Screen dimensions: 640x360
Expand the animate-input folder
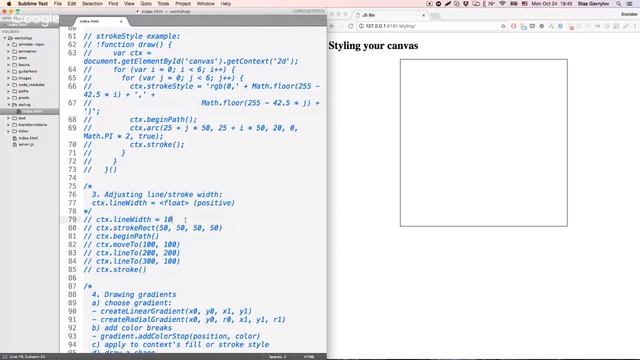coord(9,44)
